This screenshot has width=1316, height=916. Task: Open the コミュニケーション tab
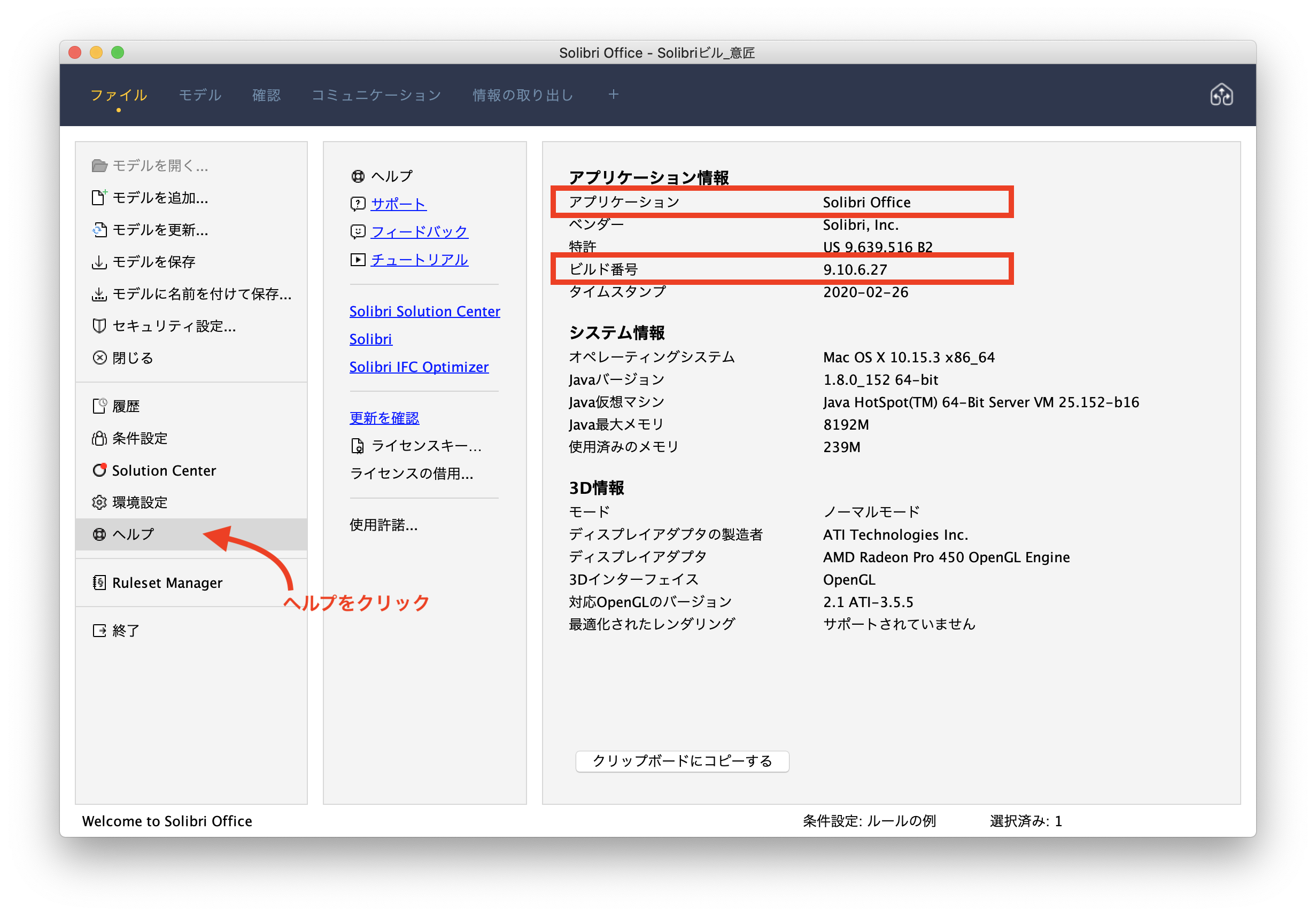click(376, 95)
